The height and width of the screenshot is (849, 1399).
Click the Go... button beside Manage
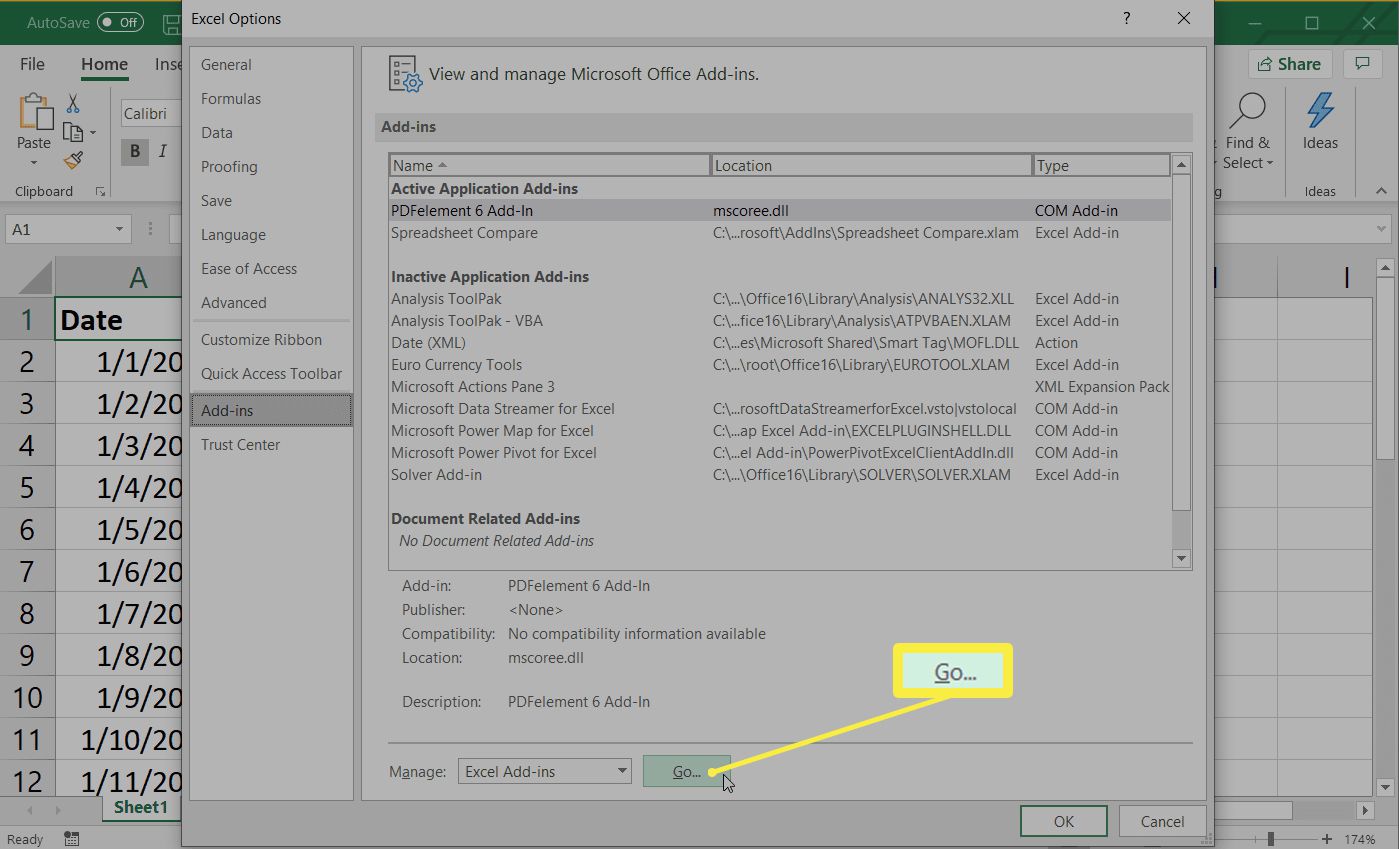pos(687,771)
